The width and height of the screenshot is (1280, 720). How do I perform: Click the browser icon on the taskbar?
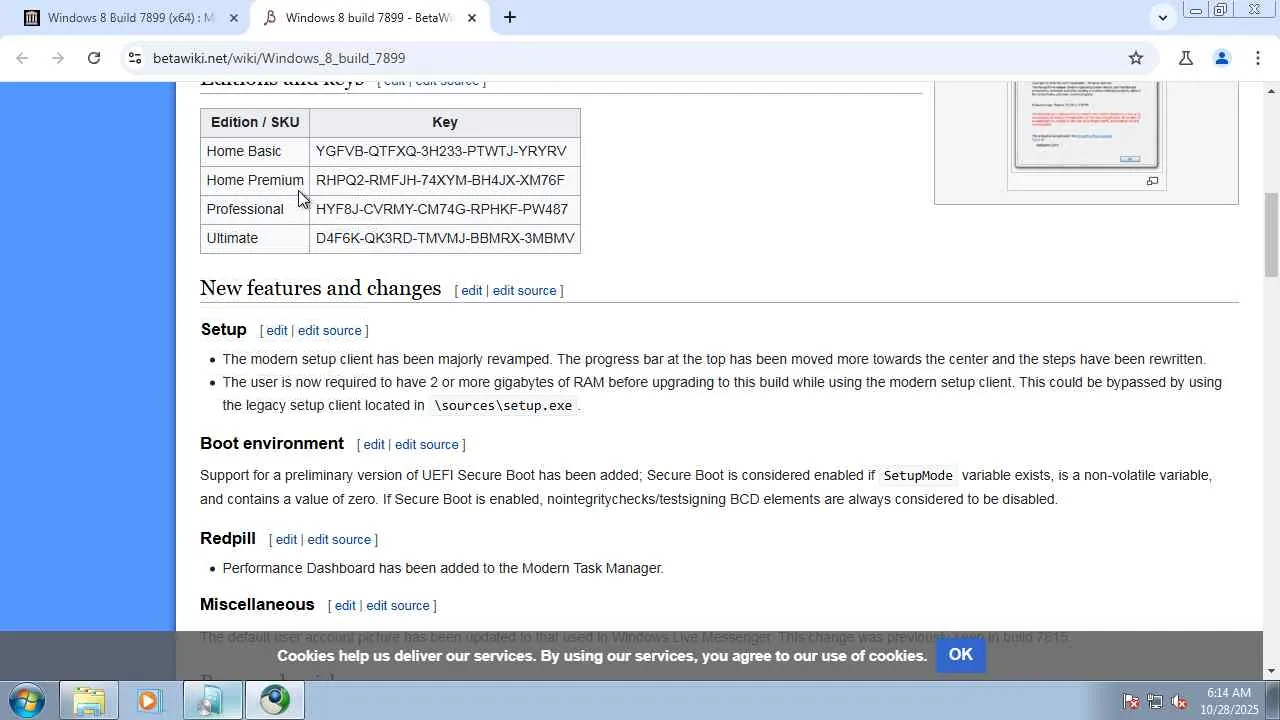[x=275, y=701]
